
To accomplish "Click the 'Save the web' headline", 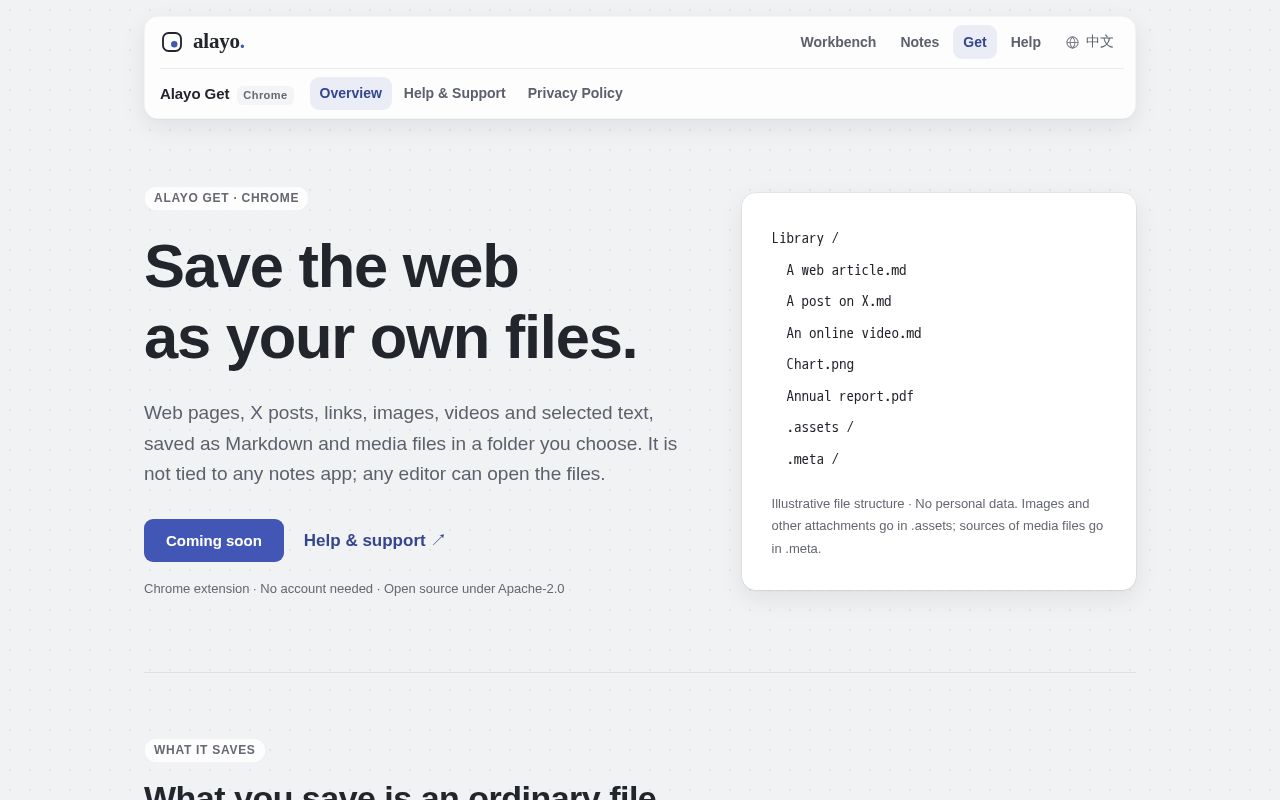I will coord(331,266).
